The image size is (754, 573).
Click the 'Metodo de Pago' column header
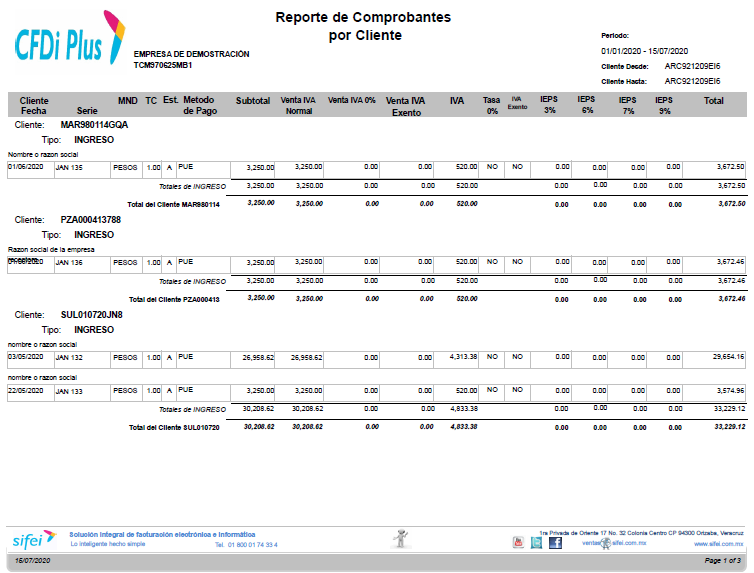tap(200, 105)
